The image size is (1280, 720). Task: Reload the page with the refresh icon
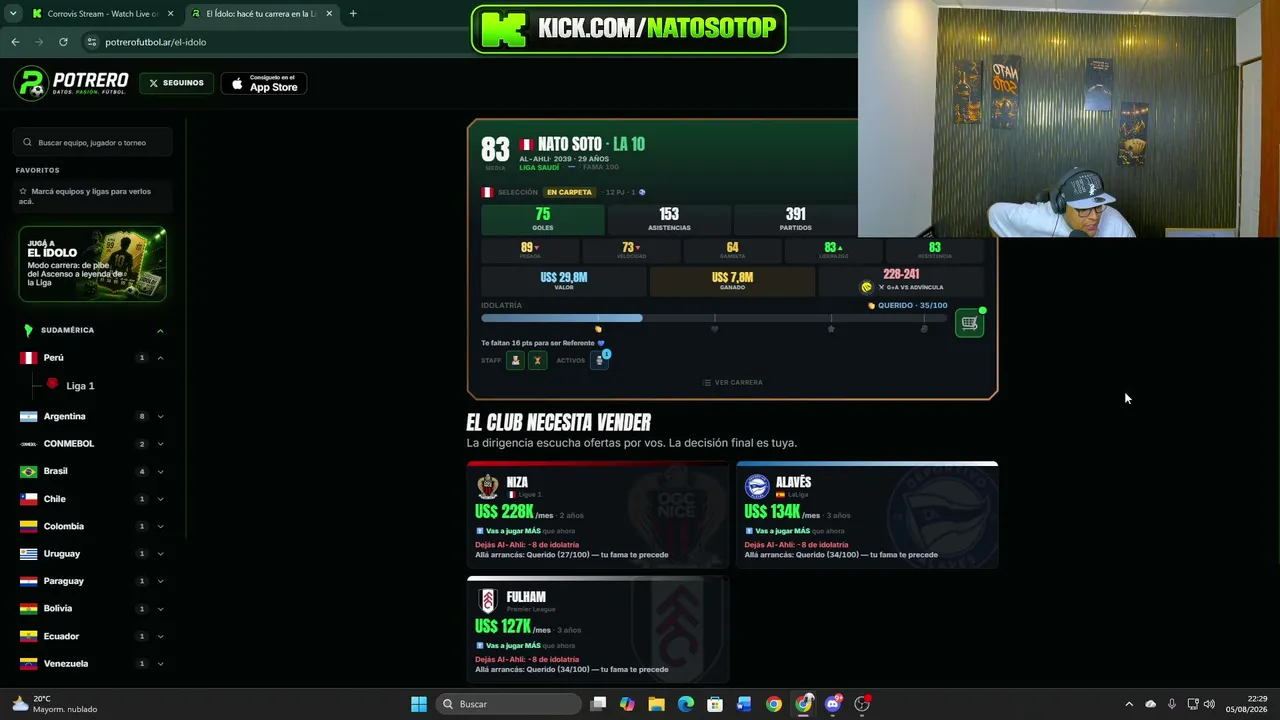click(63, 42)
